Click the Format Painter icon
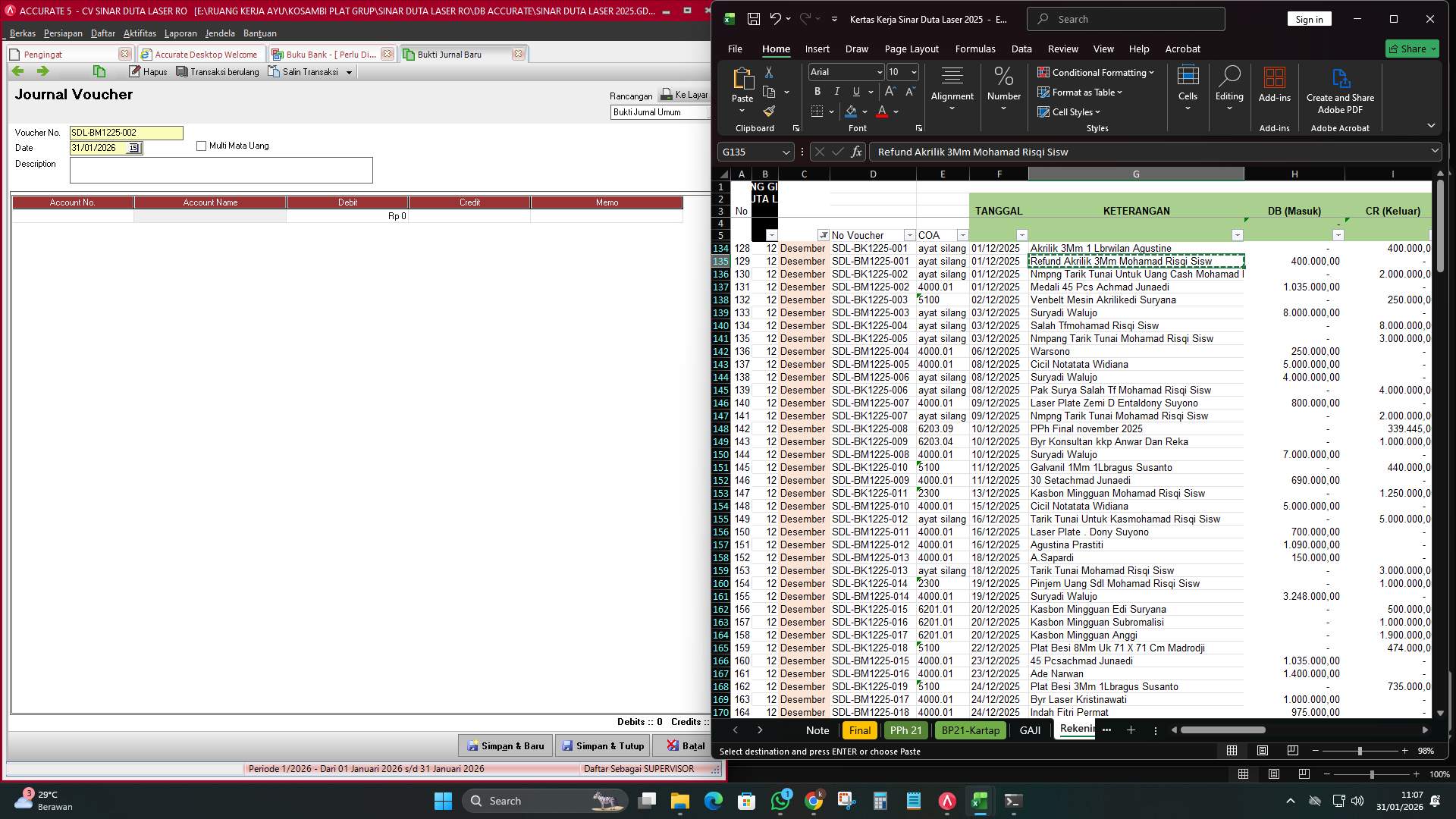The image size is (1456, 819). (769, 111)
